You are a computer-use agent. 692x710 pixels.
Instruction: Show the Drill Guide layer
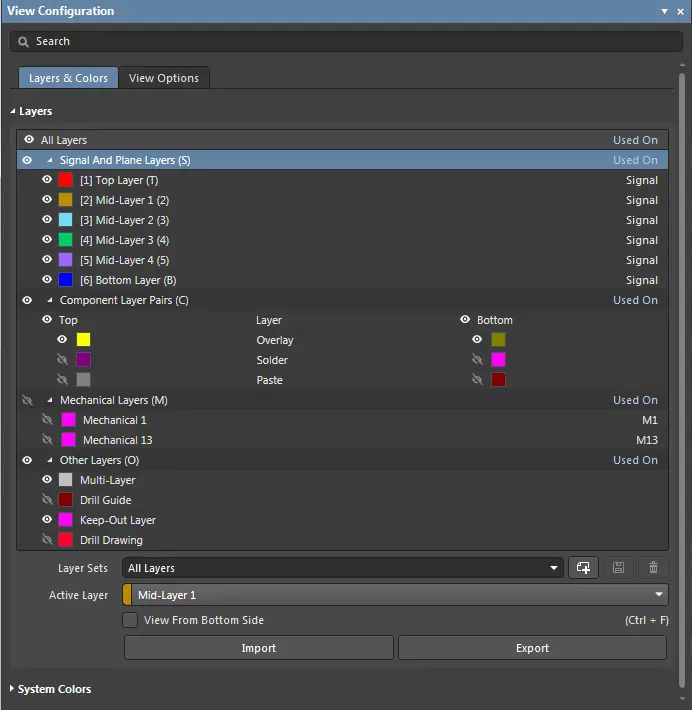[x=47, y=499]
